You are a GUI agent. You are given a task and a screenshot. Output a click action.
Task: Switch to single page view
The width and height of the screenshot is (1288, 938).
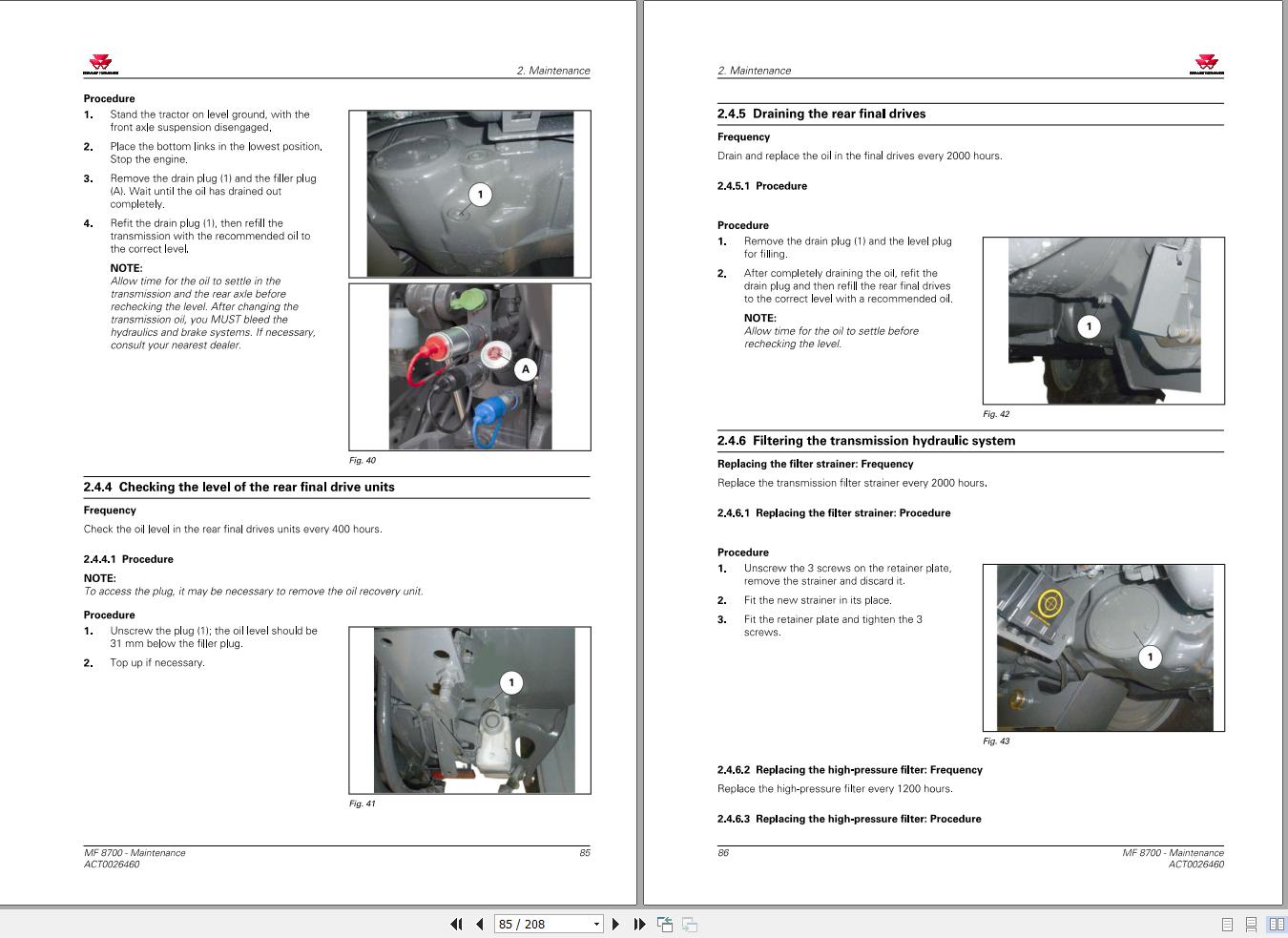(1227, 924)
